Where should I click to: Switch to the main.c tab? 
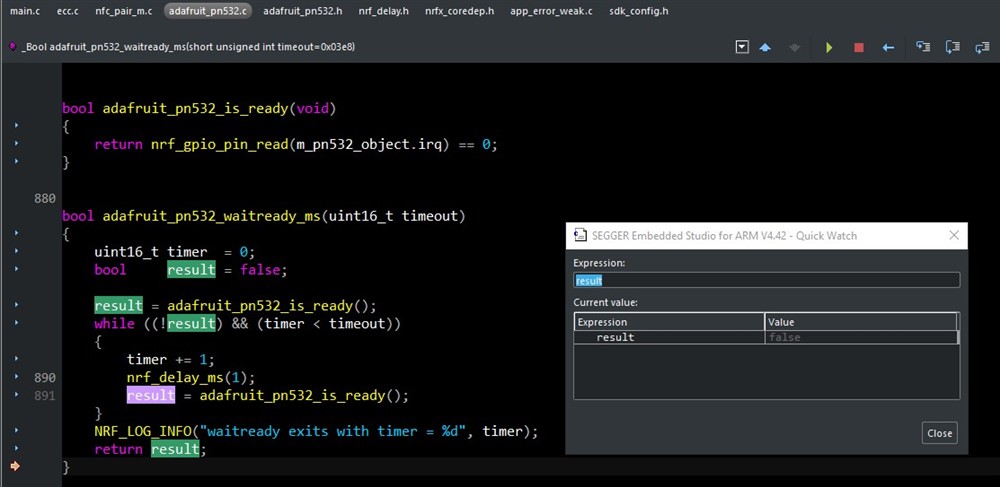pos(25,11)
